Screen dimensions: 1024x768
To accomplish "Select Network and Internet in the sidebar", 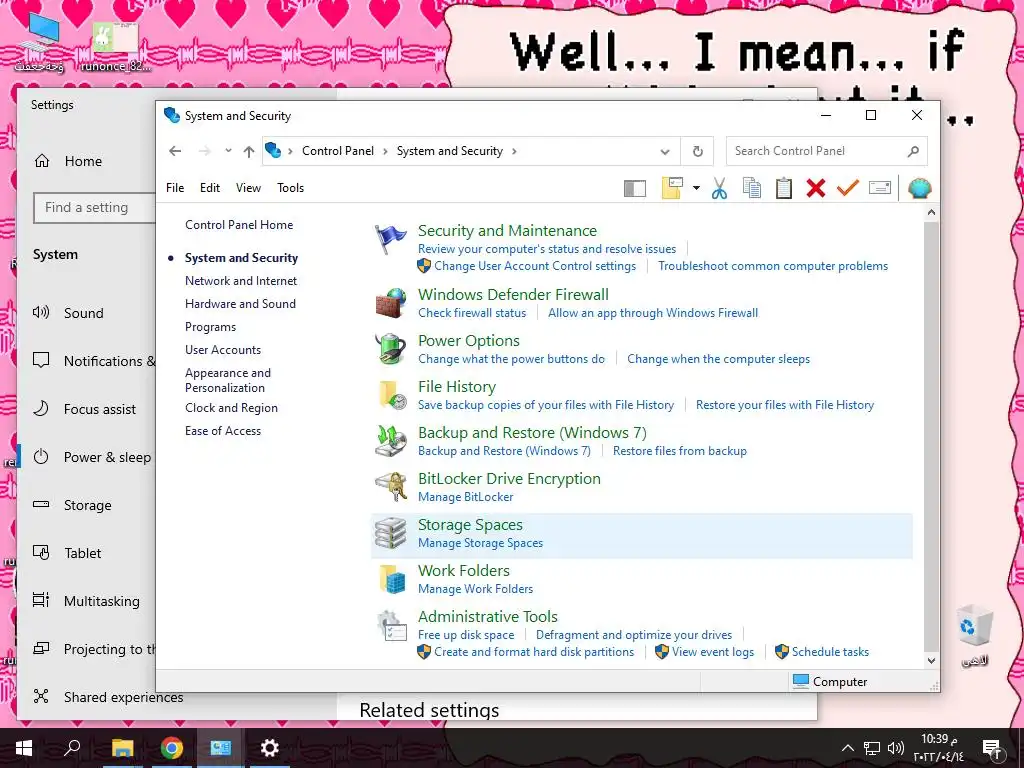I will pyautogui.click(x=241, y=281).
